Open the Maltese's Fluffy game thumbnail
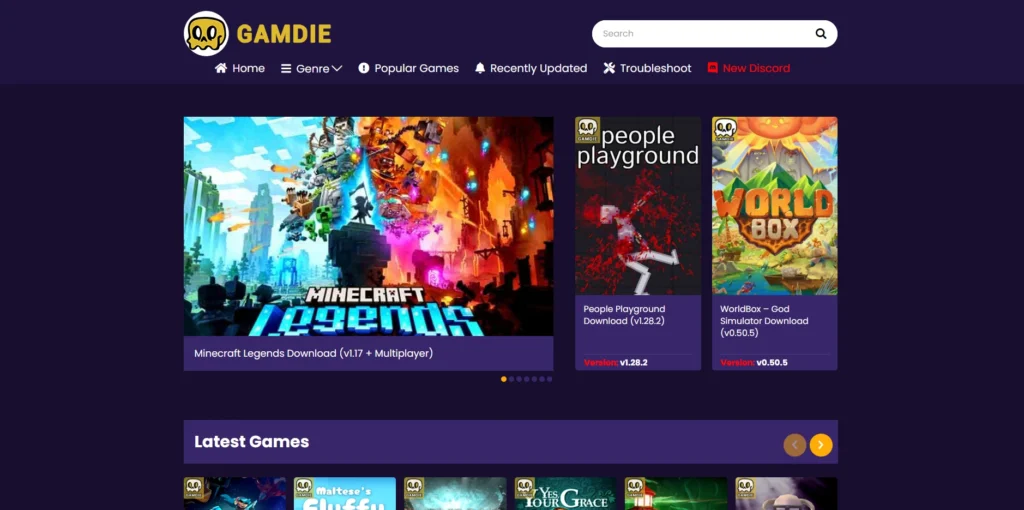This screenshot has height=510, width=1024. coord(345,494)
